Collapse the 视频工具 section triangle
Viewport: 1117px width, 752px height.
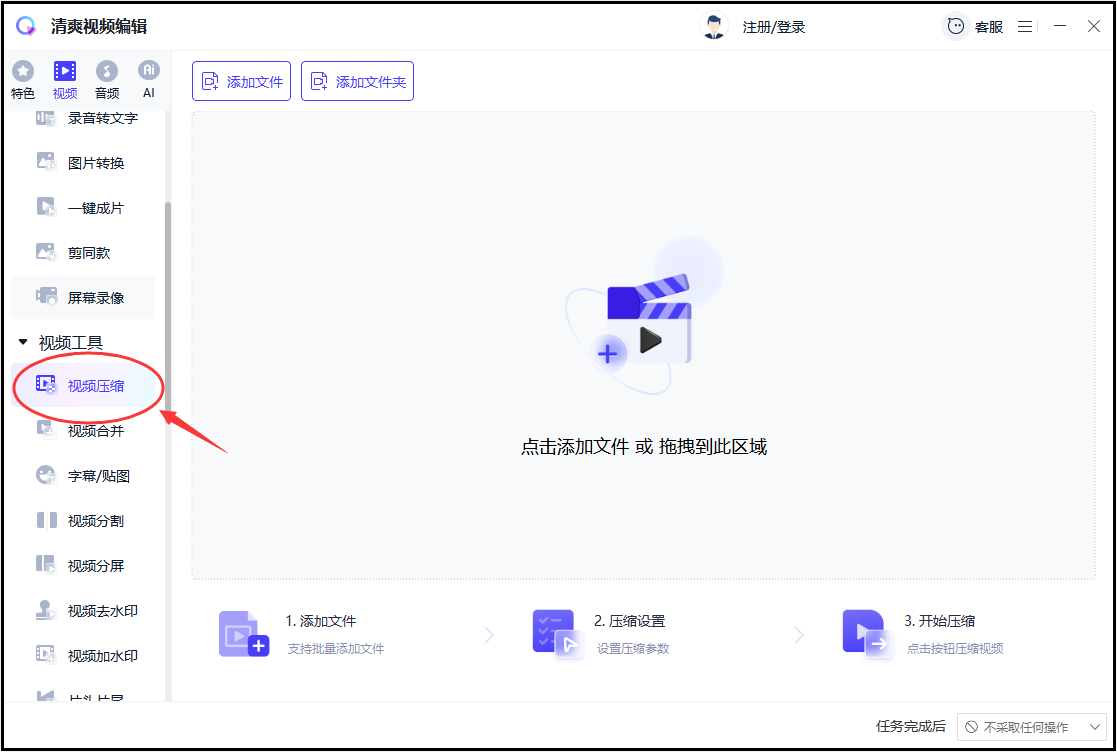pyautogui.click(x=23, y=343)
